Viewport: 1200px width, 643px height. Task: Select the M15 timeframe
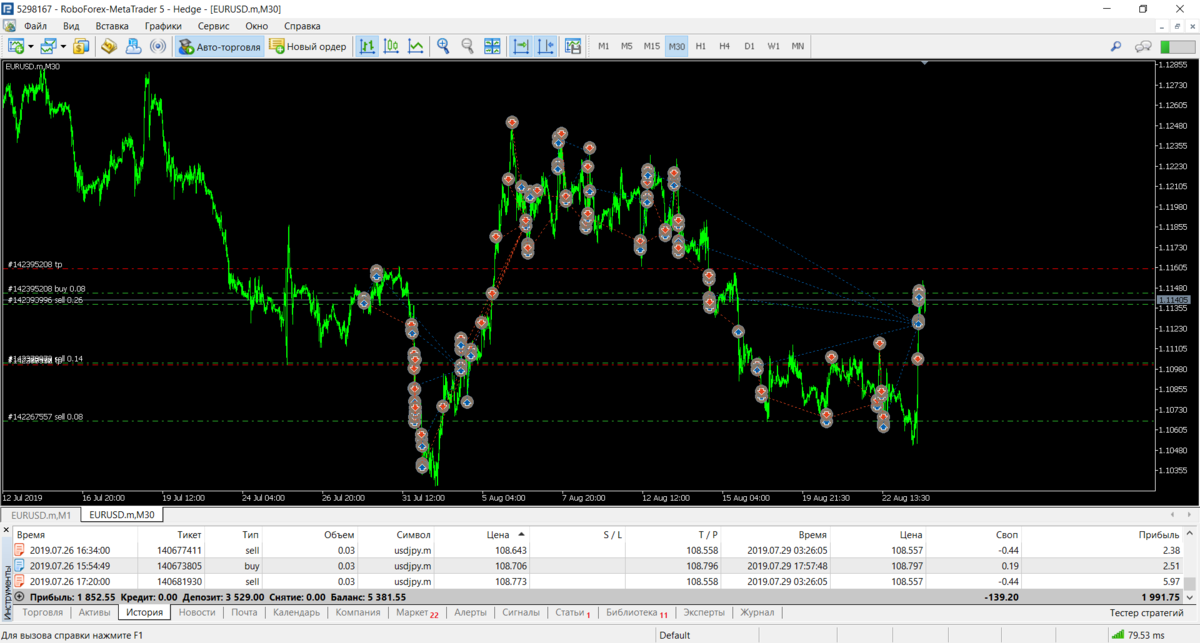(652, 46)
